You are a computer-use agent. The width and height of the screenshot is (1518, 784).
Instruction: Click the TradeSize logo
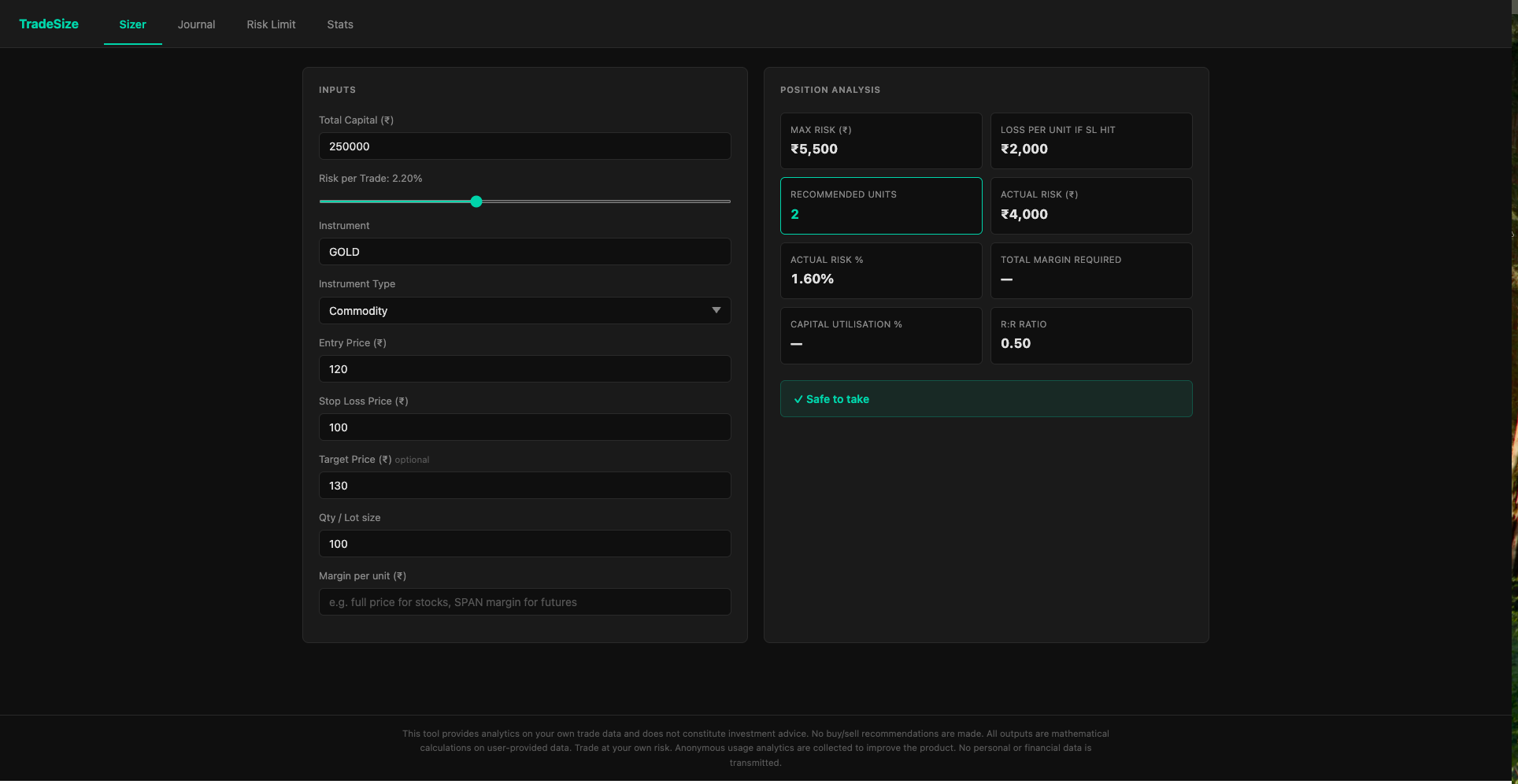click(x=48, y=24)
